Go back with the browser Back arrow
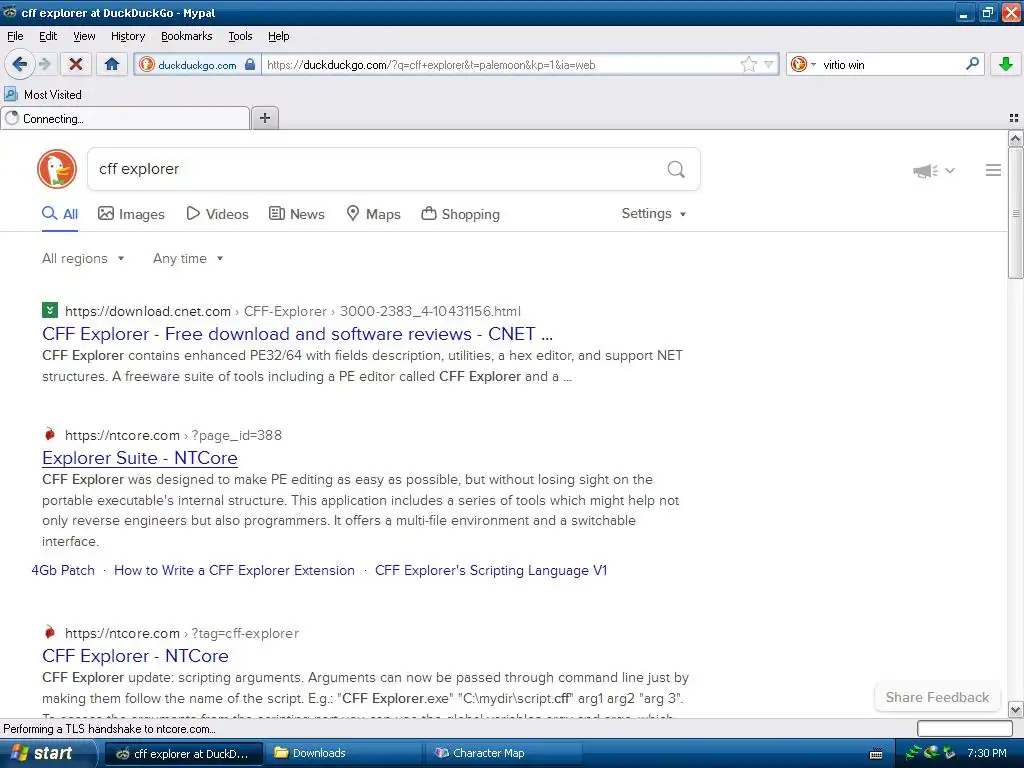Image resolution: width=1024 pixels, height=768 pixels. 19,64
